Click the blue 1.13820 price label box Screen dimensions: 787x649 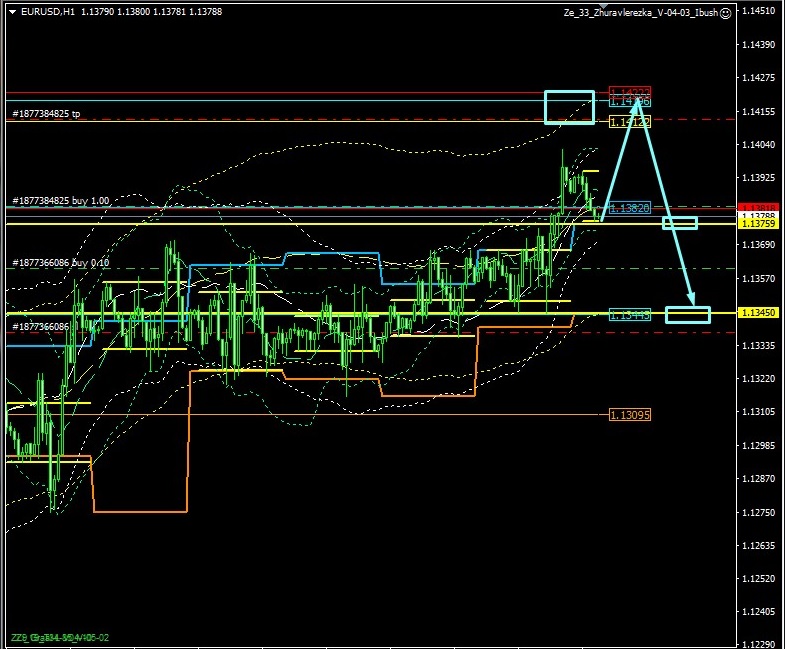630,208
